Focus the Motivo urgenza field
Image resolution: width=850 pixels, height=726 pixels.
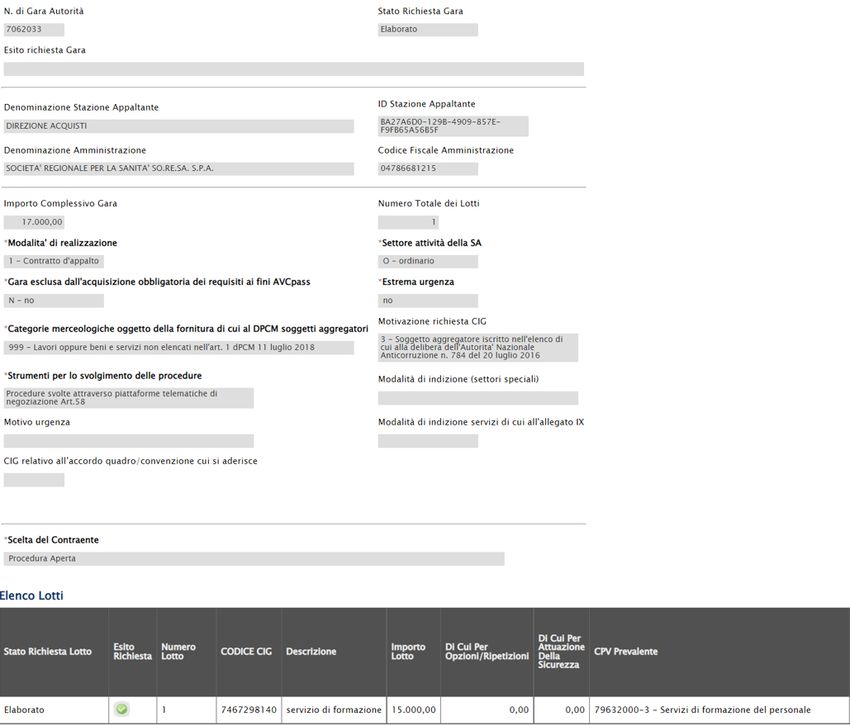pos(128,441)
